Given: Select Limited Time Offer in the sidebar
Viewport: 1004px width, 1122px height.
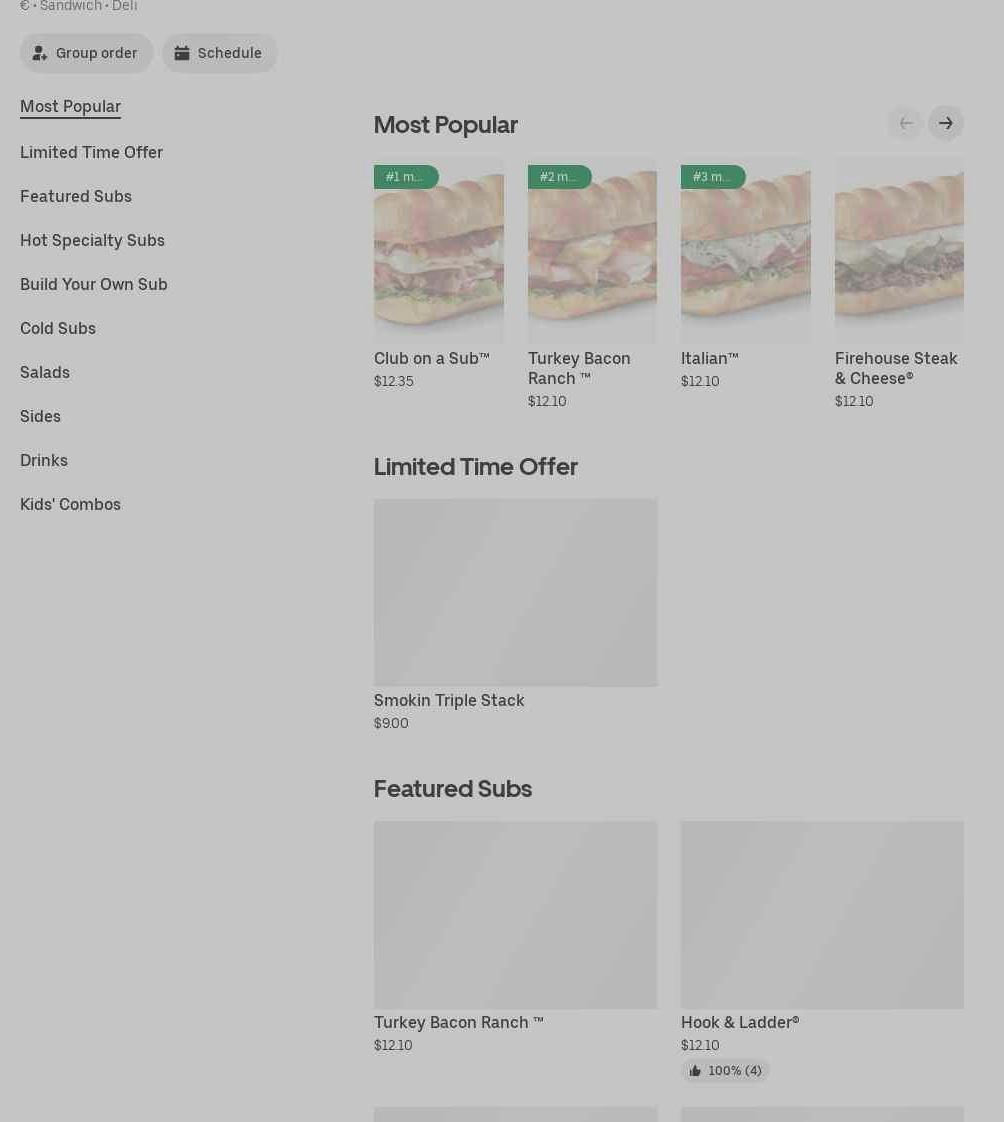Looking at the screenshot, I should pos(92,152).
